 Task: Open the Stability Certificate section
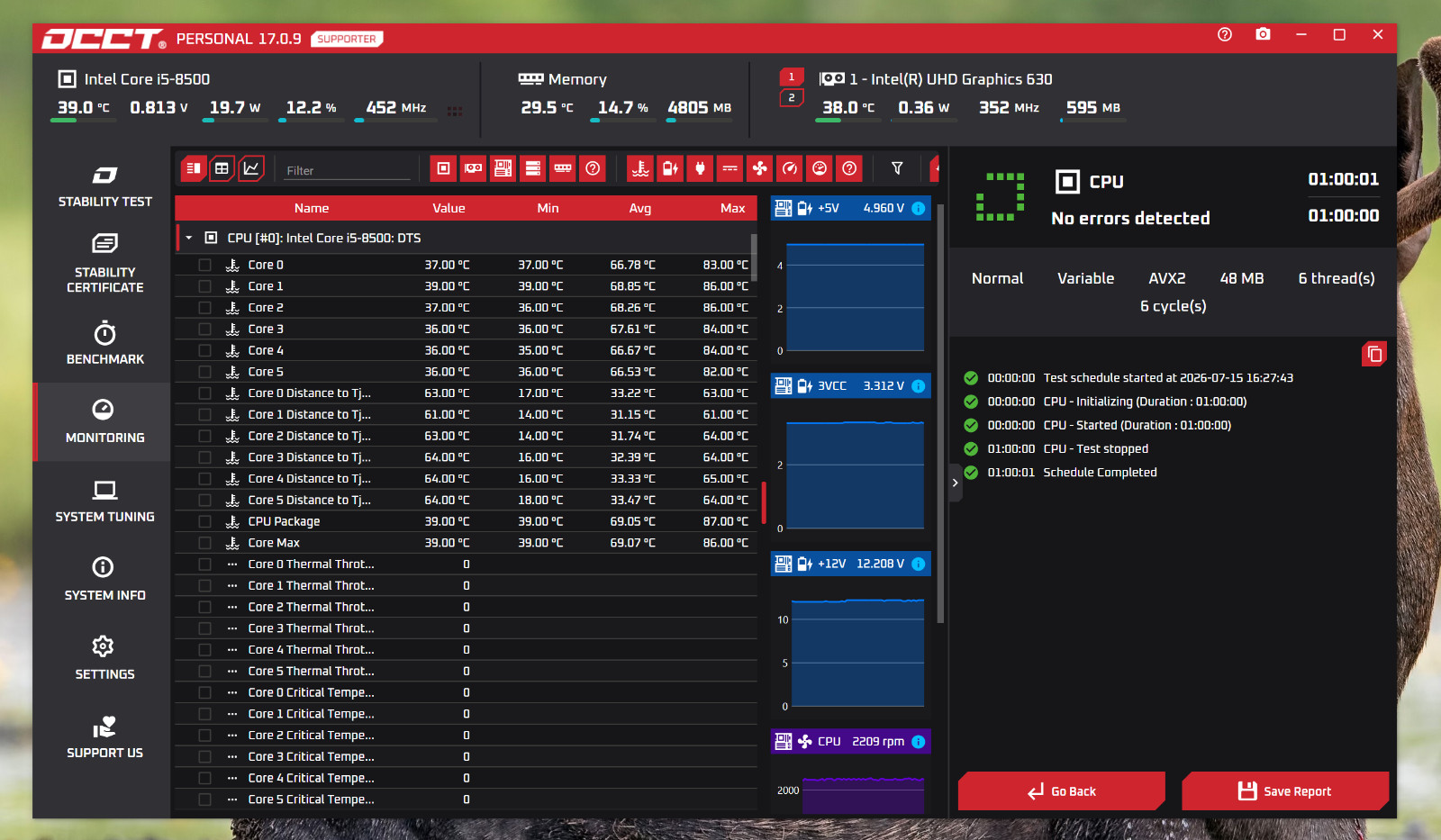(104, 265)
